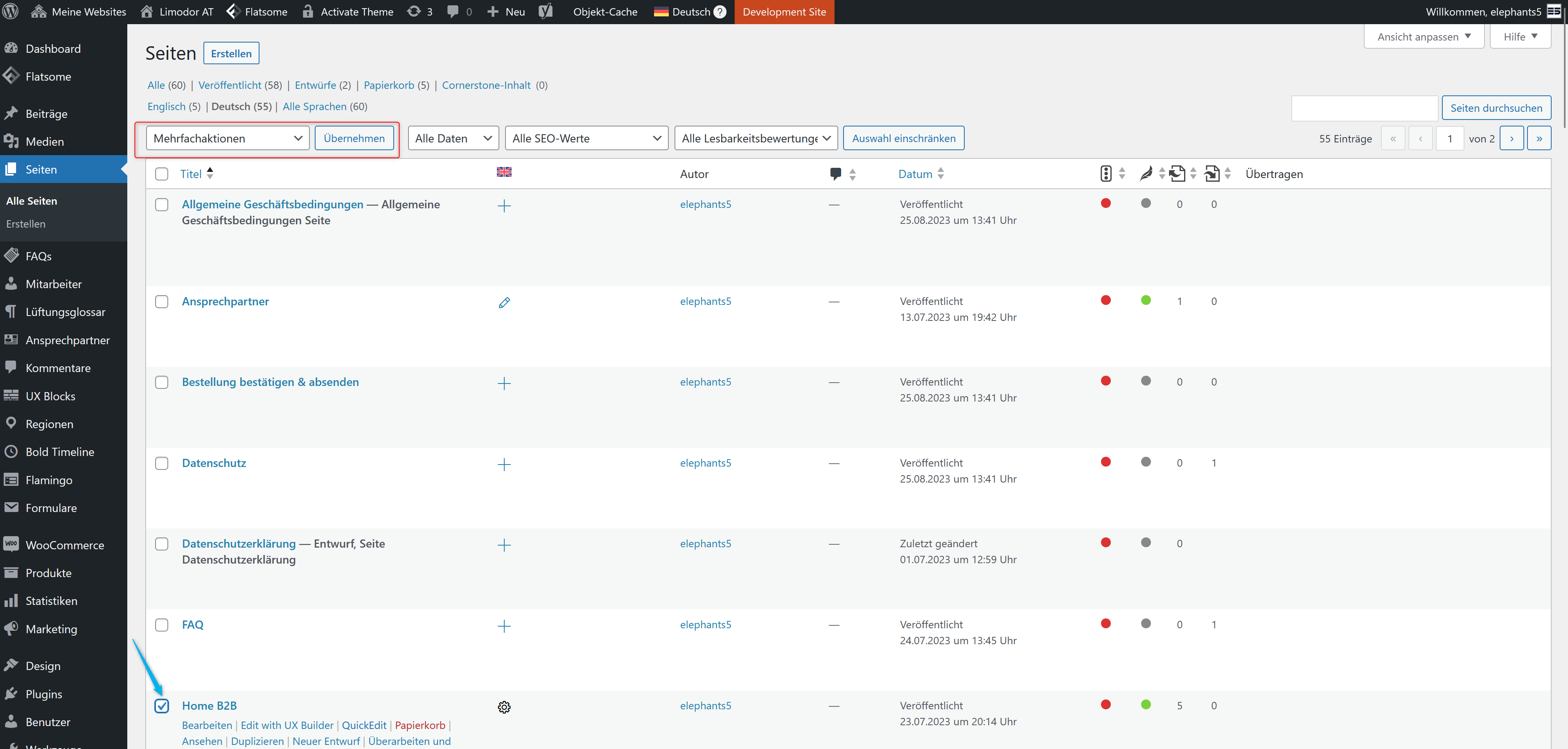Open Lüftungsglossar in the sidebar
The width and height of the screenshot is (1568, 749).
click(x=63, y=311)
